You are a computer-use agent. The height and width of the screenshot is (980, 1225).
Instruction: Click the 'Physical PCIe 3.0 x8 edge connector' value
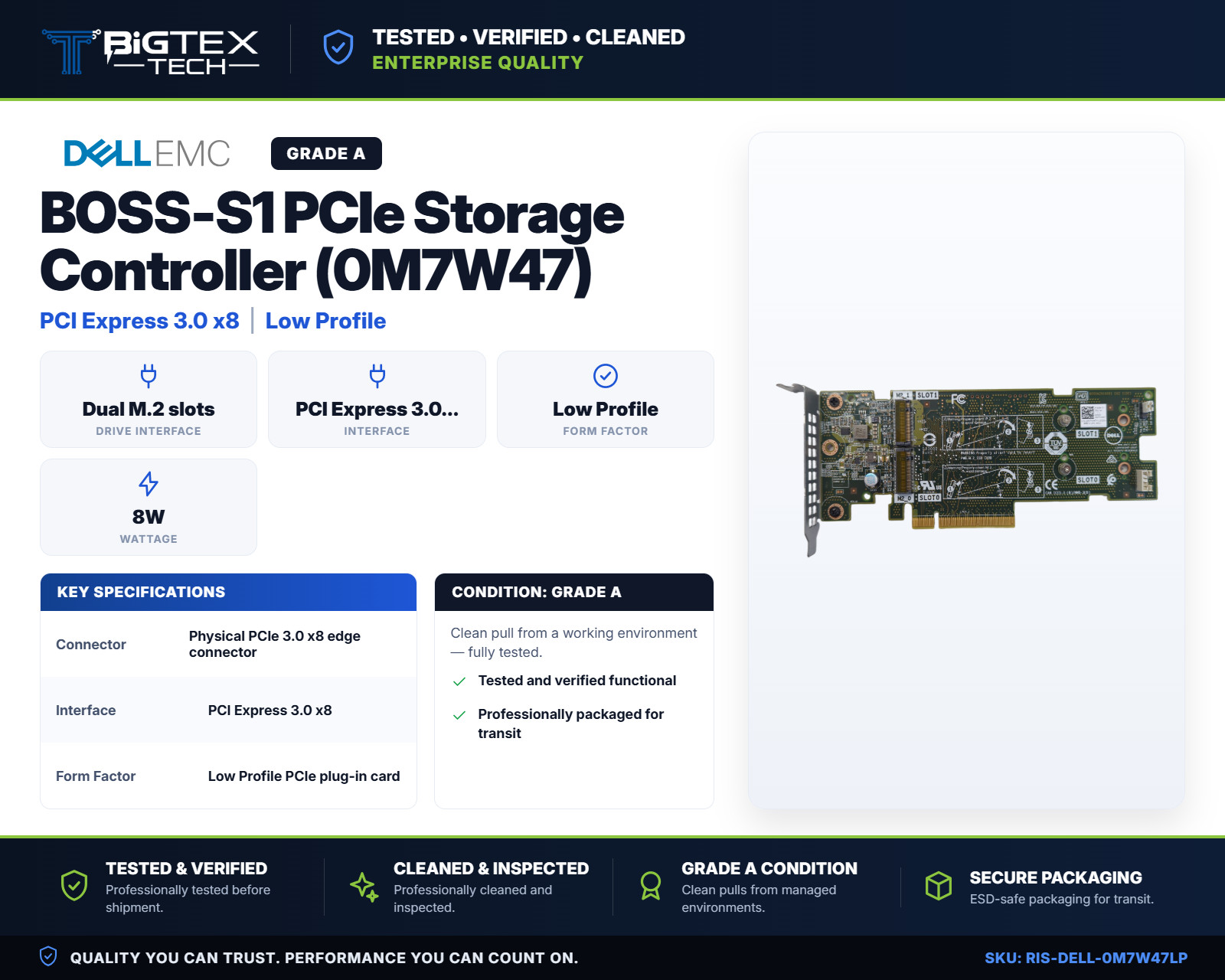pyautogui.click(x=275, y=644)
